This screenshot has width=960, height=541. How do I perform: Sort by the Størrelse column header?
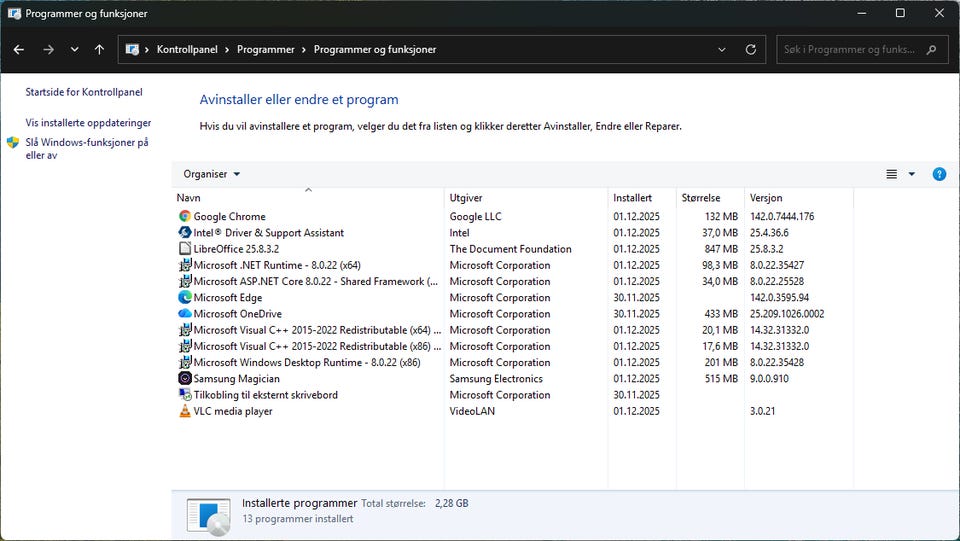[x=710, y=198]
